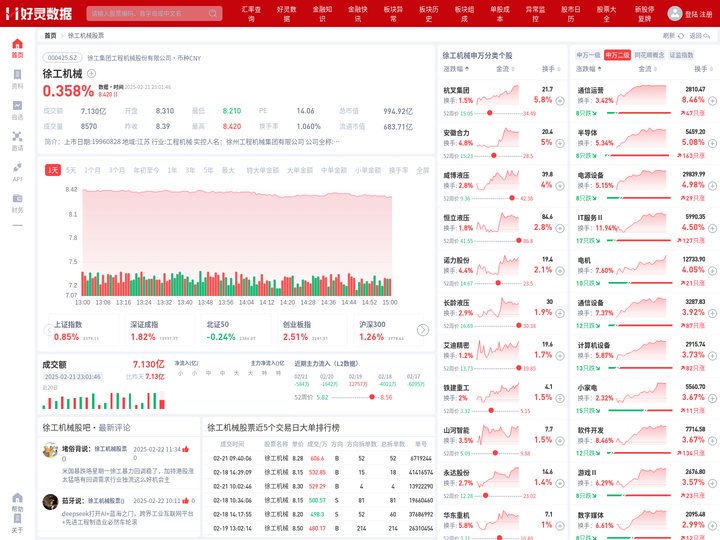Sort 申万分类个股 list by 金流

tap(505, 69)
